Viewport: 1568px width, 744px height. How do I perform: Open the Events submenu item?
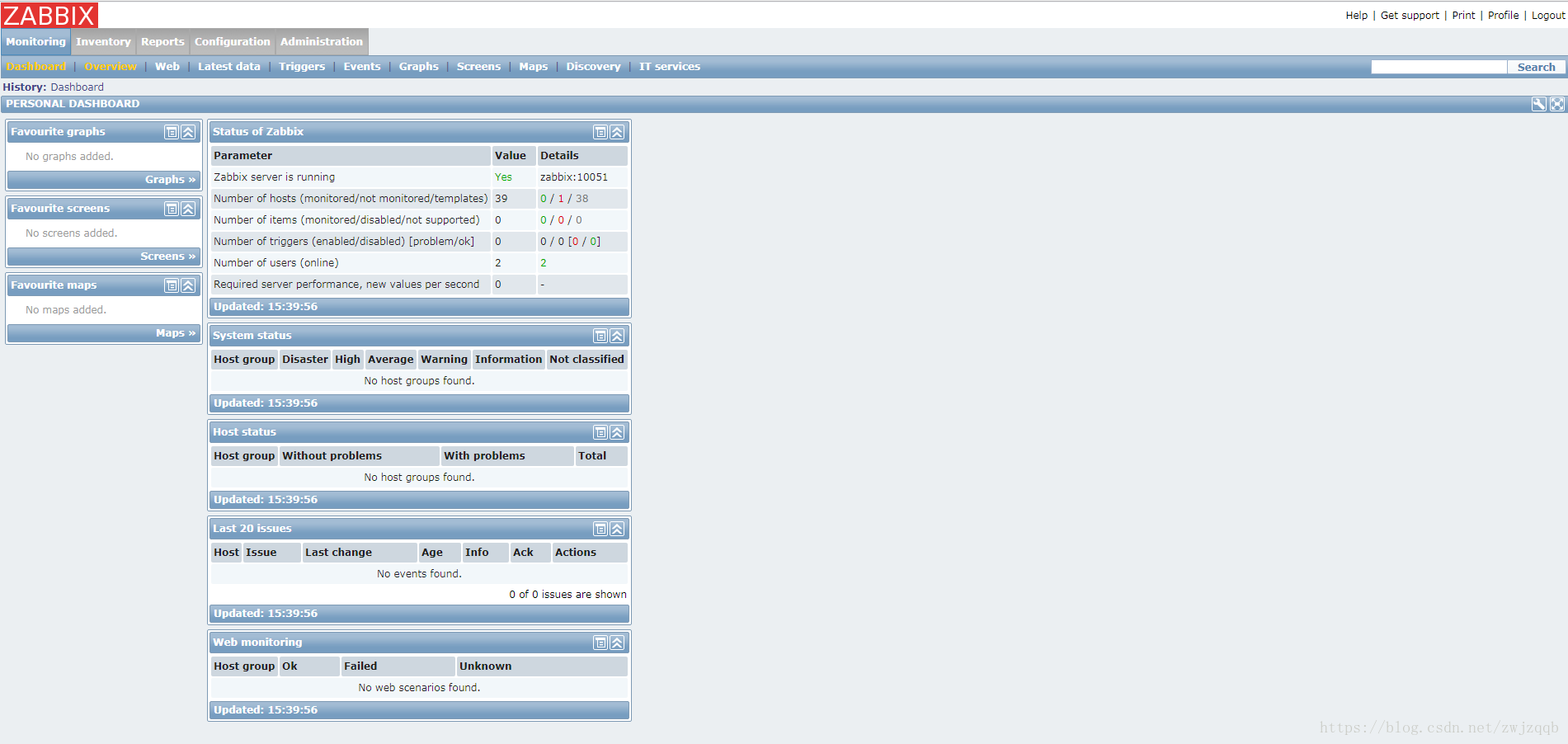click(362, 66)
